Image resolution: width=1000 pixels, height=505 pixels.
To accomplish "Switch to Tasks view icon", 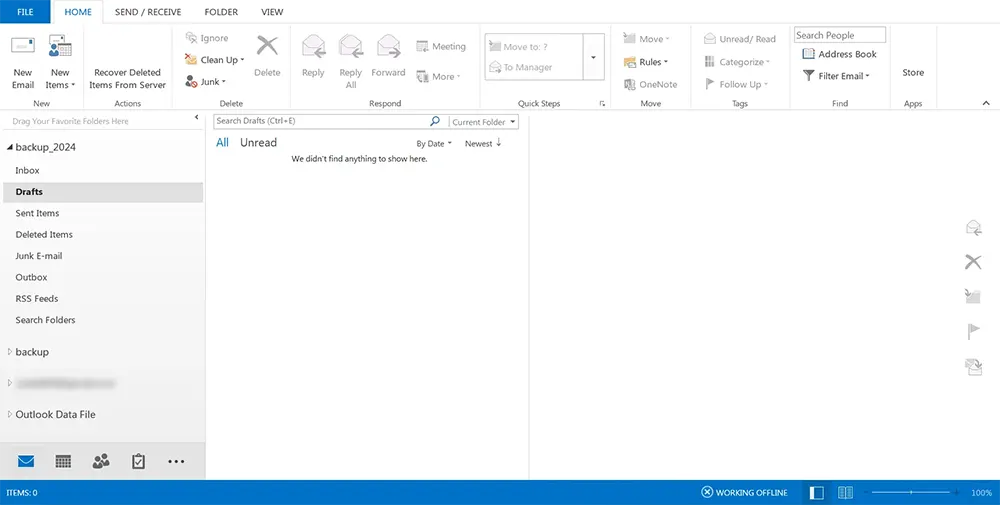I will [x=138, y=461].
